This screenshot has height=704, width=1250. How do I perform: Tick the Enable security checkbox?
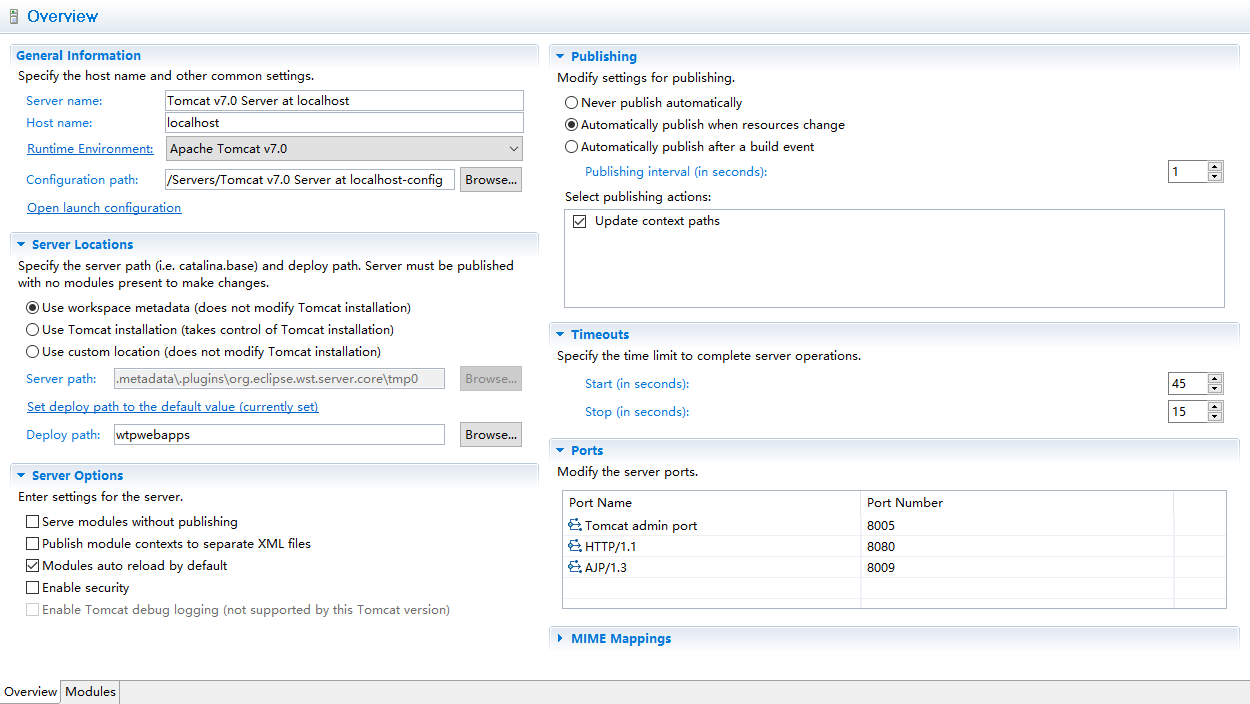[33, 588]
